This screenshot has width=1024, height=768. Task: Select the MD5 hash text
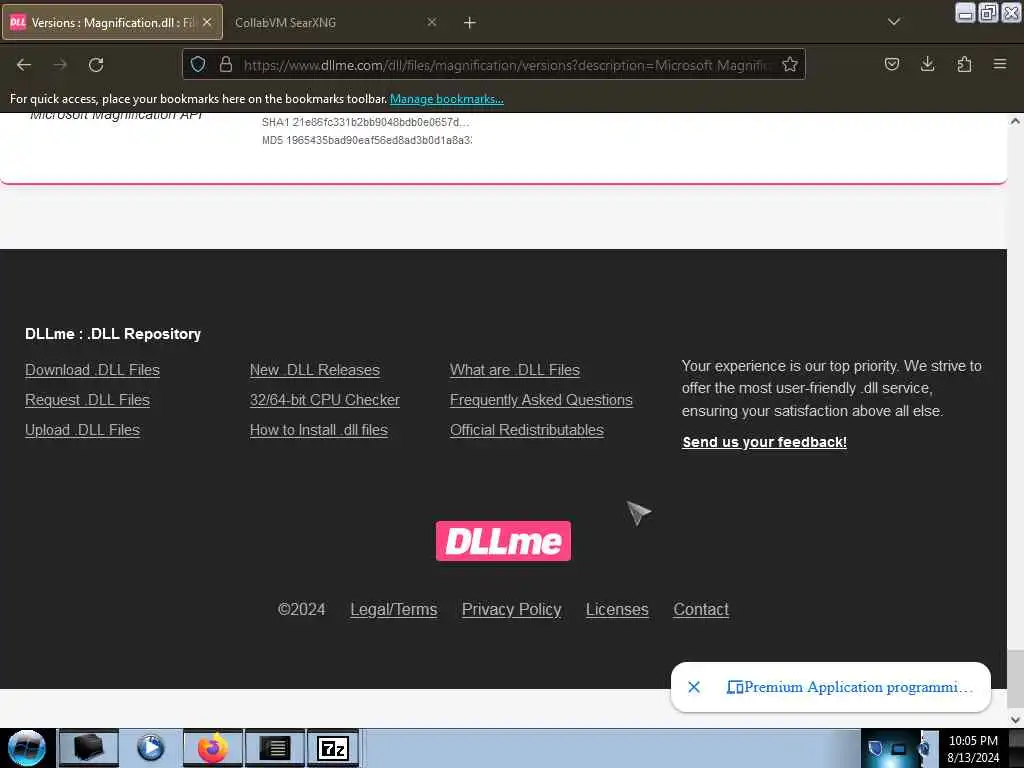[366, 140]
